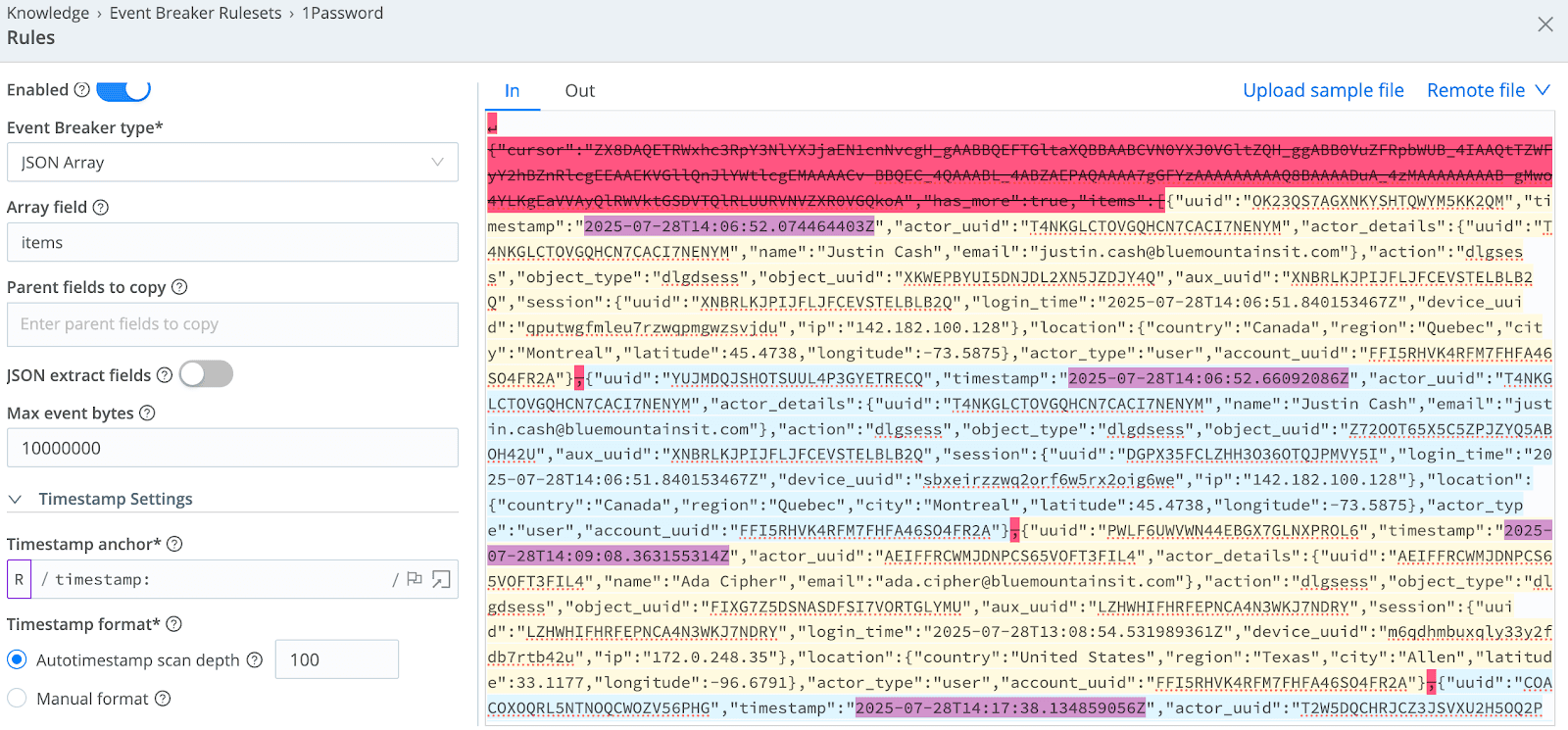1568x730 pixels.
Task: Collapse the Timestamp Settings section
Action: [x=16, y=500]
